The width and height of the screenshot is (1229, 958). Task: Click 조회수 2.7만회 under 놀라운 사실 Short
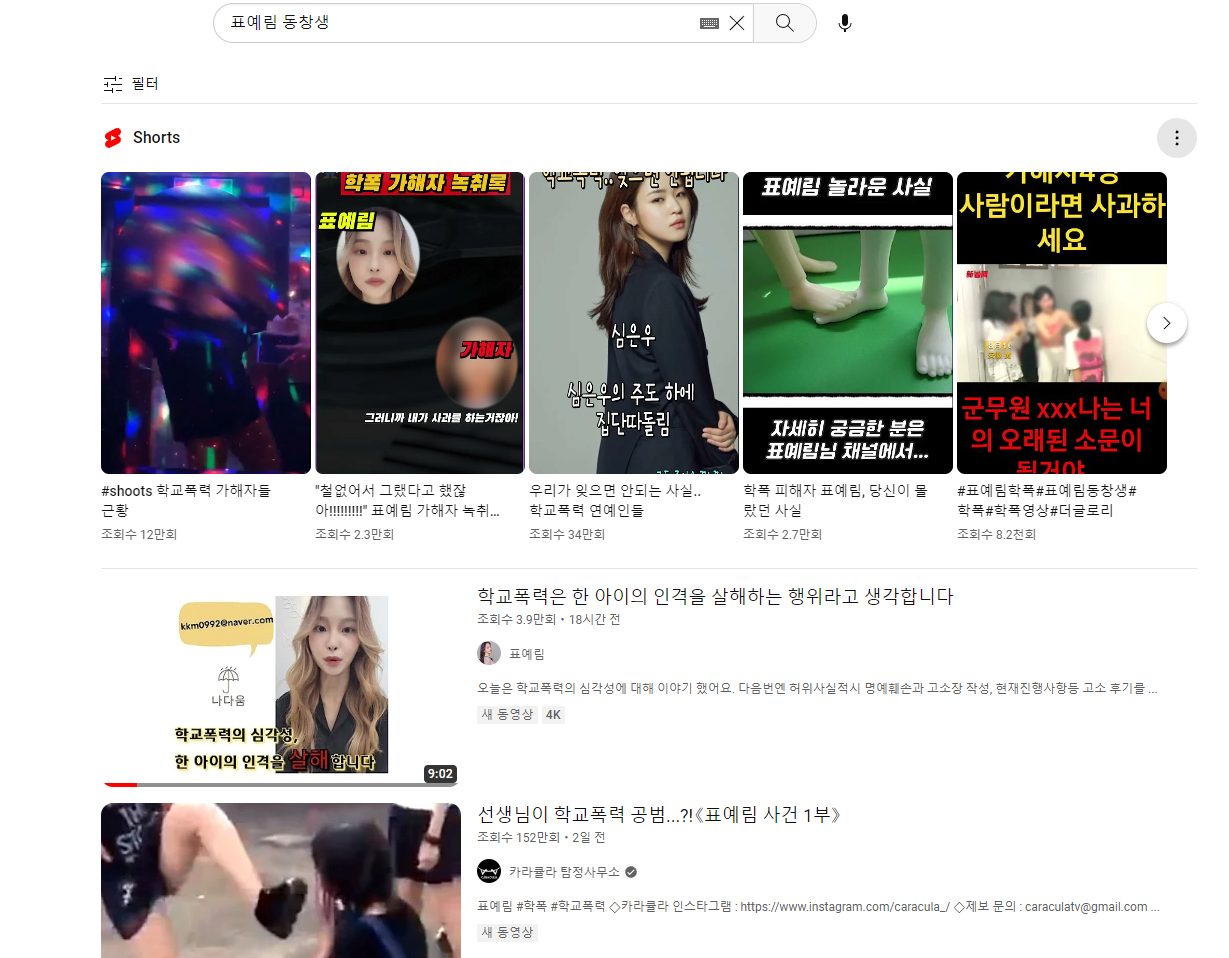click(x=782, y=535)
